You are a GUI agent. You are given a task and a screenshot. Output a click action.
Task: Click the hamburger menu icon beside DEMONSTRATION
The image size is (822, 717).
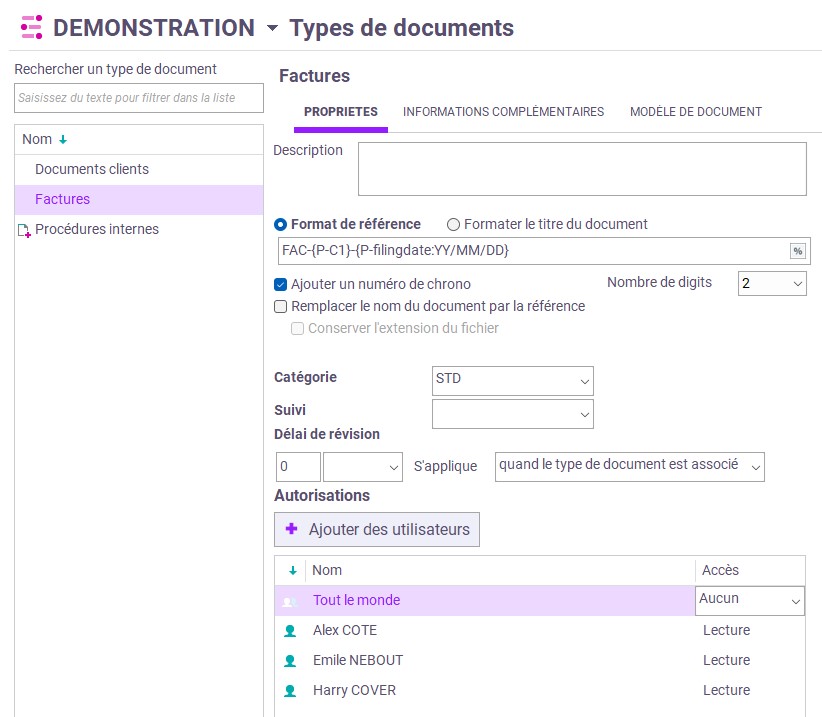pos(32,27)
